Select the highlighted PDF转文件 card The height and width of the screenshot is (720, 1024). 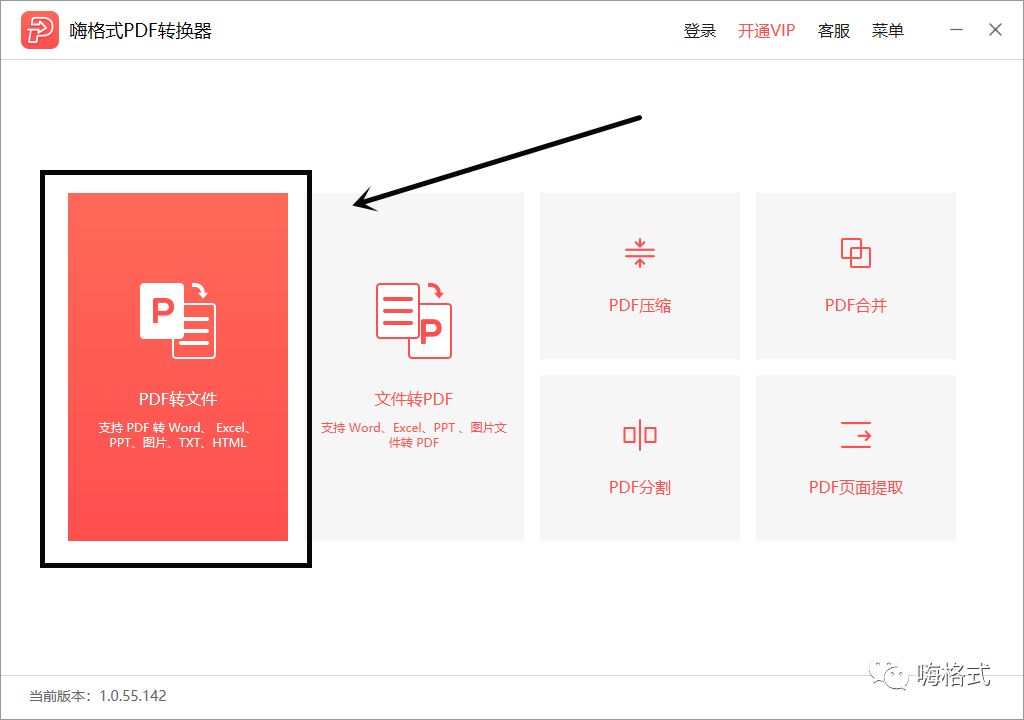[176, 365]
